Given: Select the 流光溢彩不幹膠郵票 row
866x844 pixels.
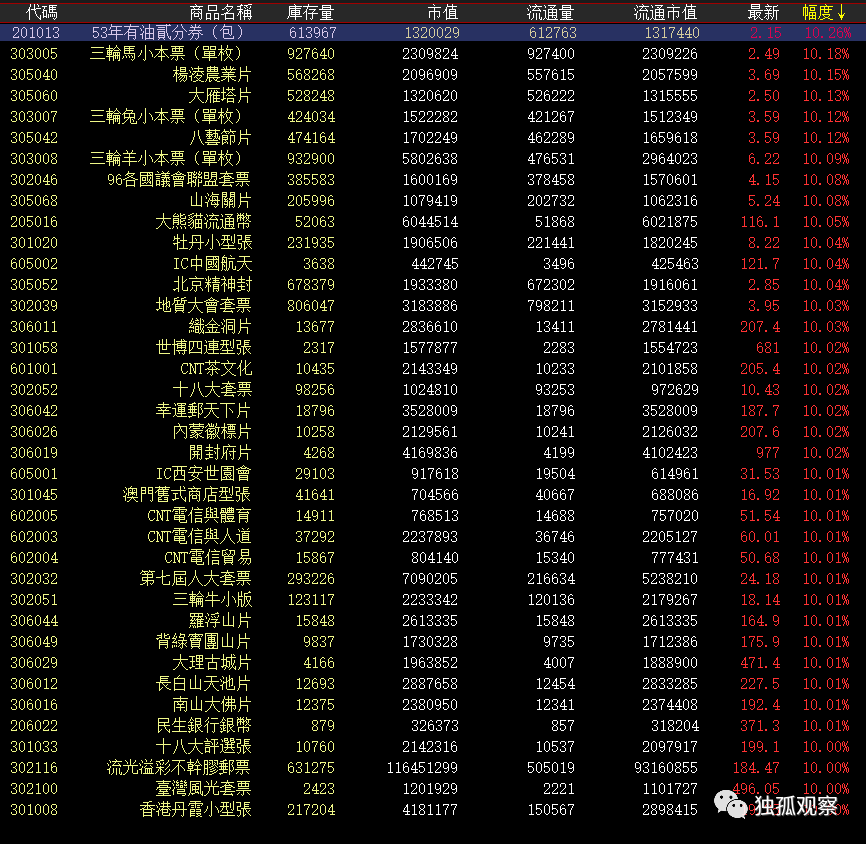Looking at the screenshot, I should coord(433,767).
